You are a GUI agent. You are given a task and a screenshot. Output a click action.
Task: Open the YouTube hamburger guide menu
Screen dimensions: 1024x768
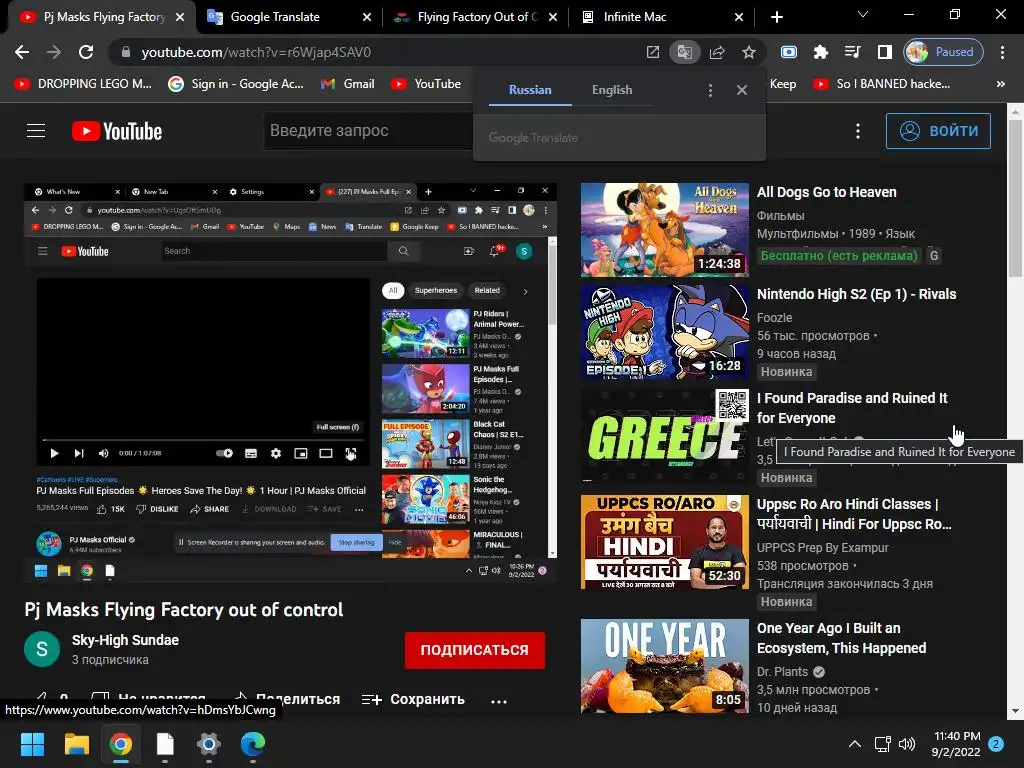(x=36, y=131)
